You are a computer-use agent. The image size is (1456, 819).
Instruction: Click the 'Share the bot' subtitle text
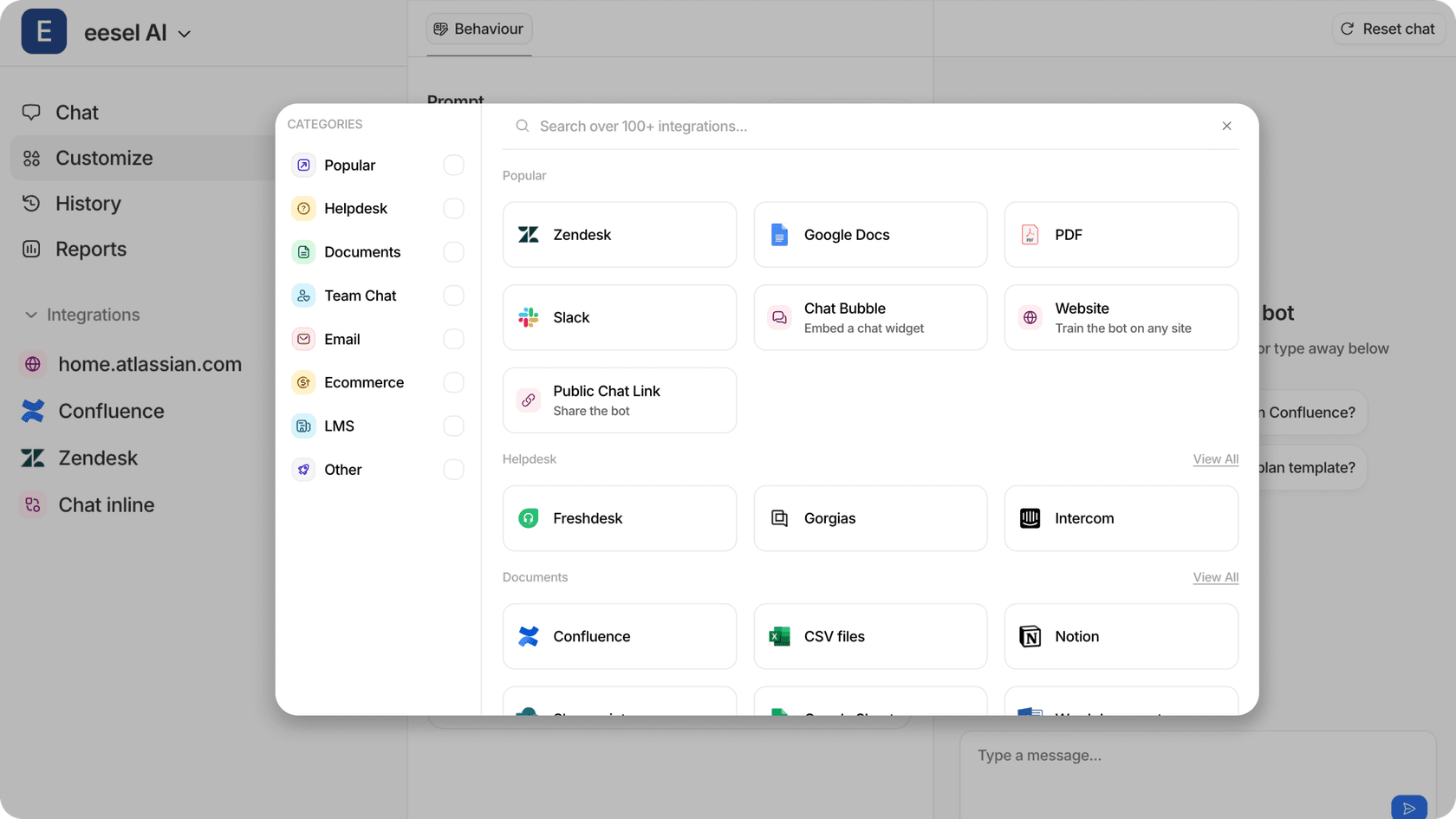[x=591, y=411]
